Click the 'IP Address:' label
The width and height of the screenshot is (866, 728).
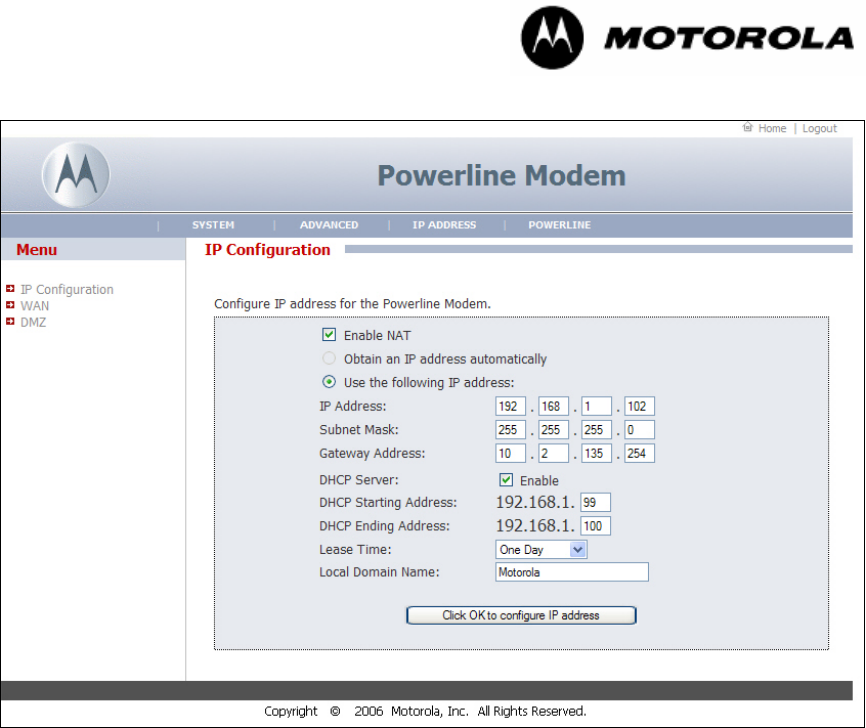pyautogui.click(x=353, y=406)
